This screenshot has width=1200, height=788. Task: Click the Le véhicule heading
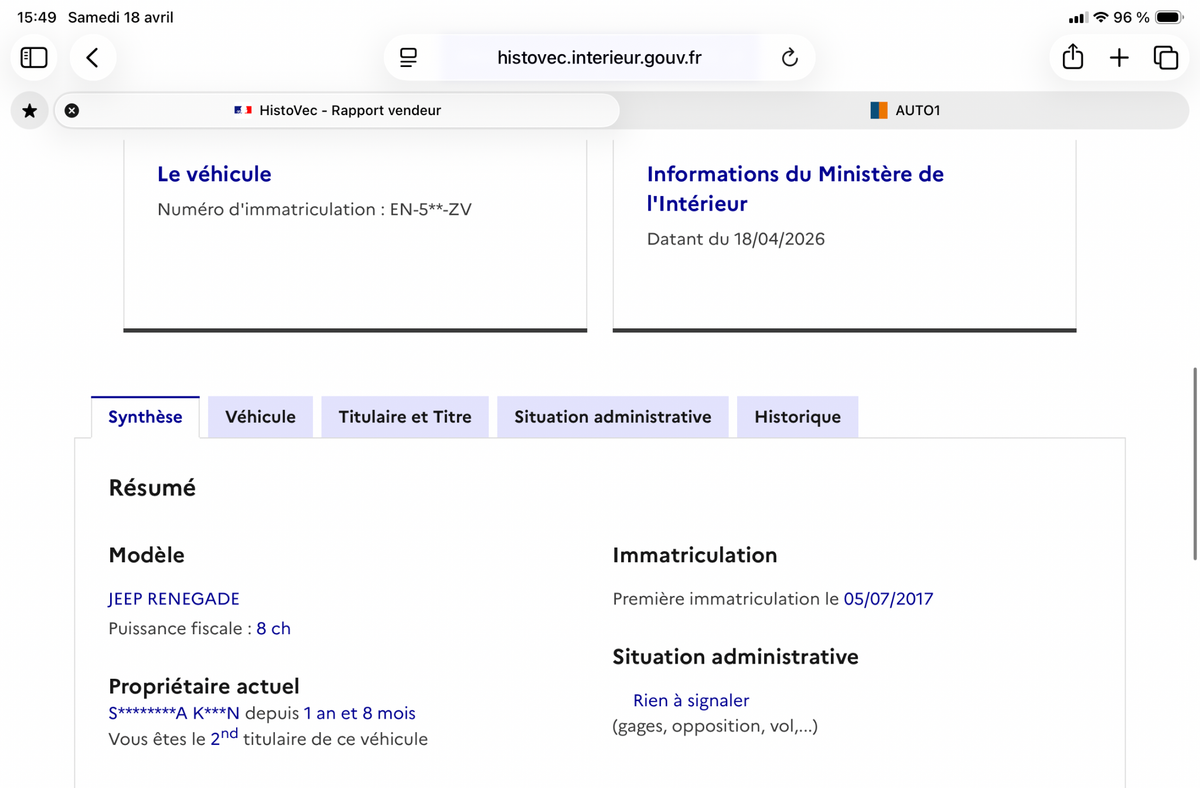coord(214,174)
